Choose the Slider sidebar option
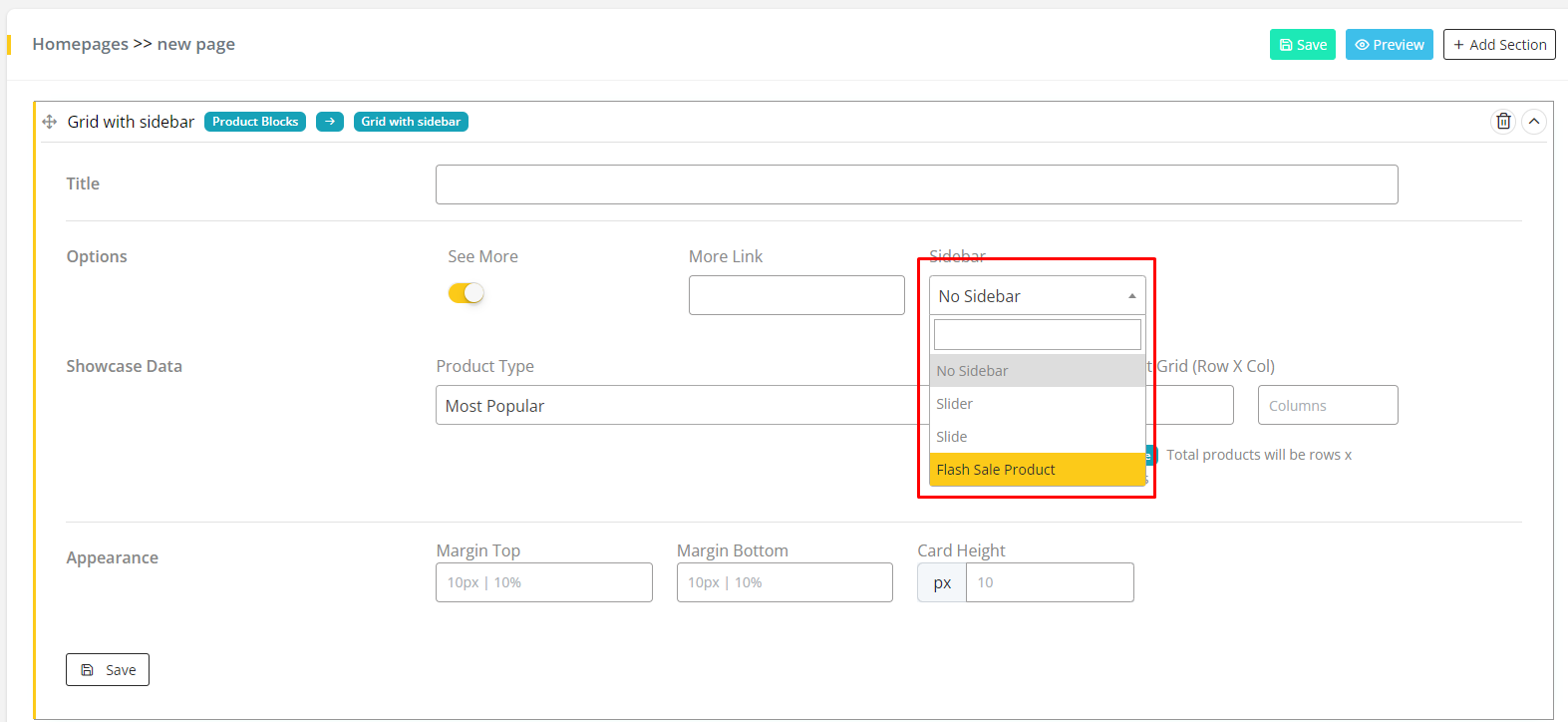 click(x=1037, y=404)
